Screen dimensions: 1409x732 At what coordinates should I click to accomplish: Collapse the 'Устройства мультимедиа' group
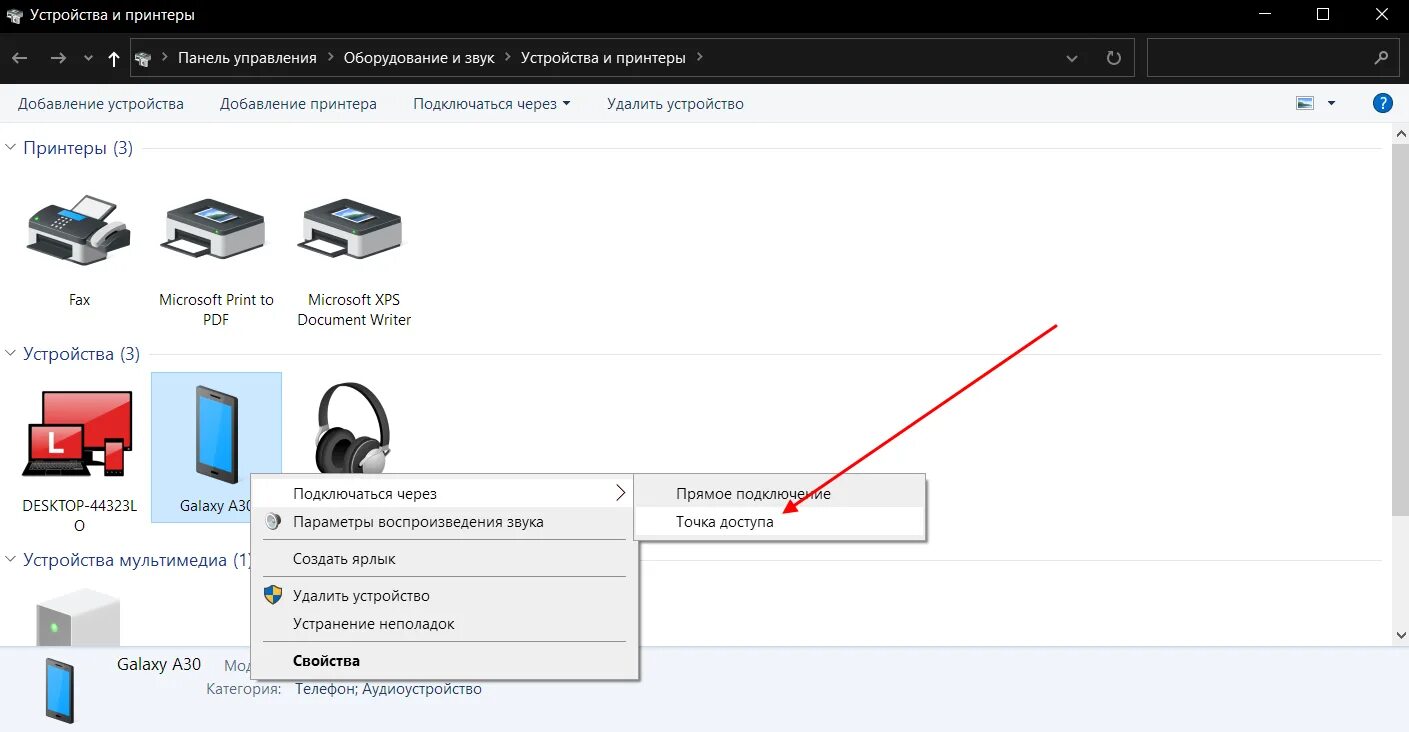11,560
